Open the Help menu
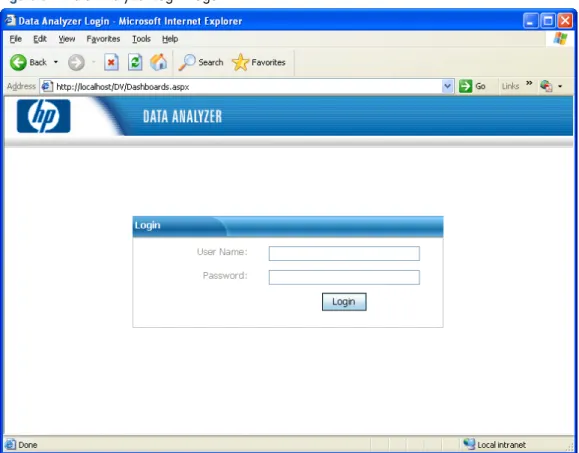This screenshot has height=453, width=579. 170,39
